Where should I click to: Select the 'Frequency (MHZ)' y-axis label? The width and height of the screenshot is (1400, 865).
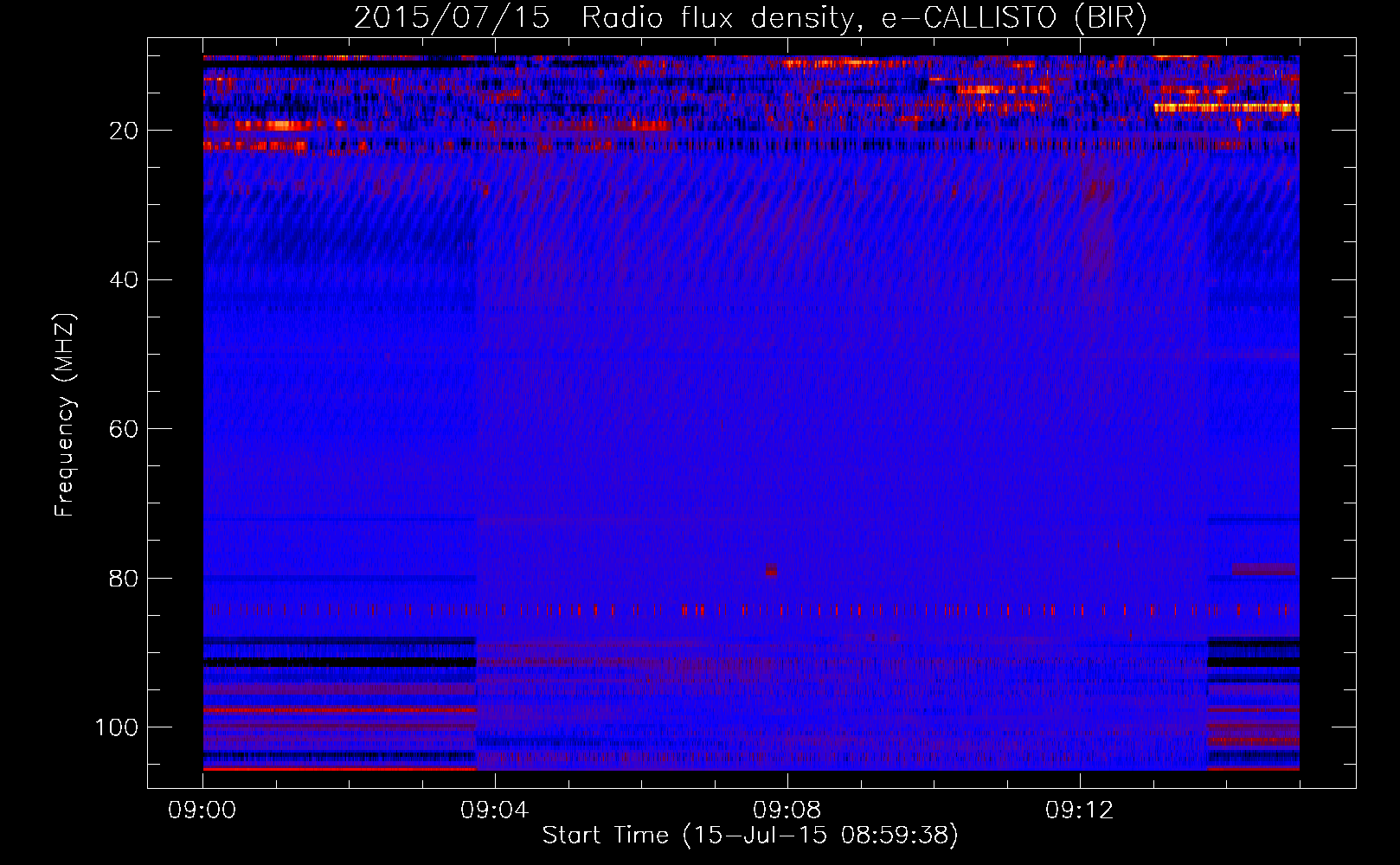[65, 414]
